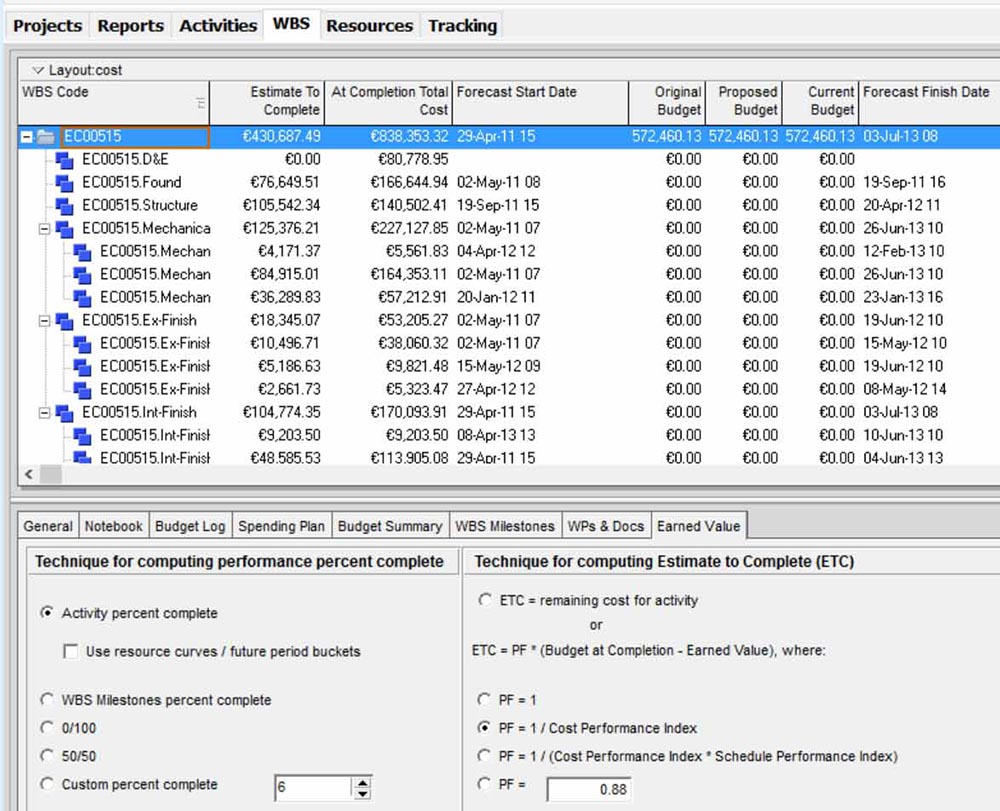Viewport: 1000px width, 811px height.
Task: Select the 50/50 percent complete technique
Action: coord(47,757)
